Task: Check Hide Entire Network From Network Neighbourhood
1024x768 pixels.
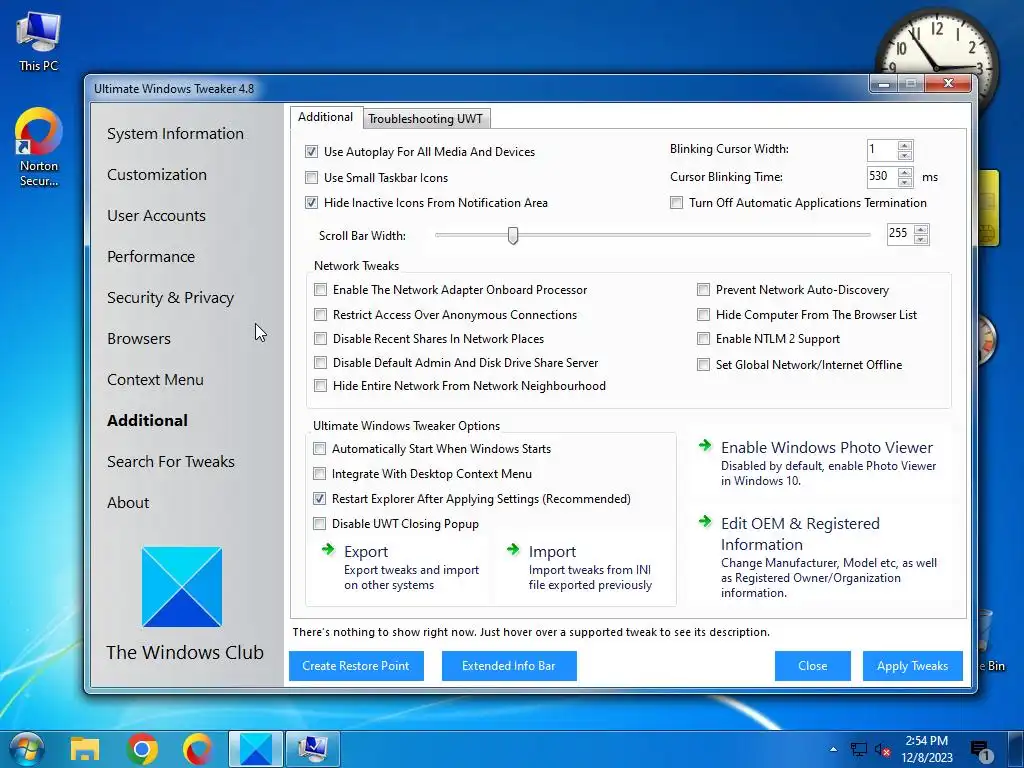Action: click(321, 385)
